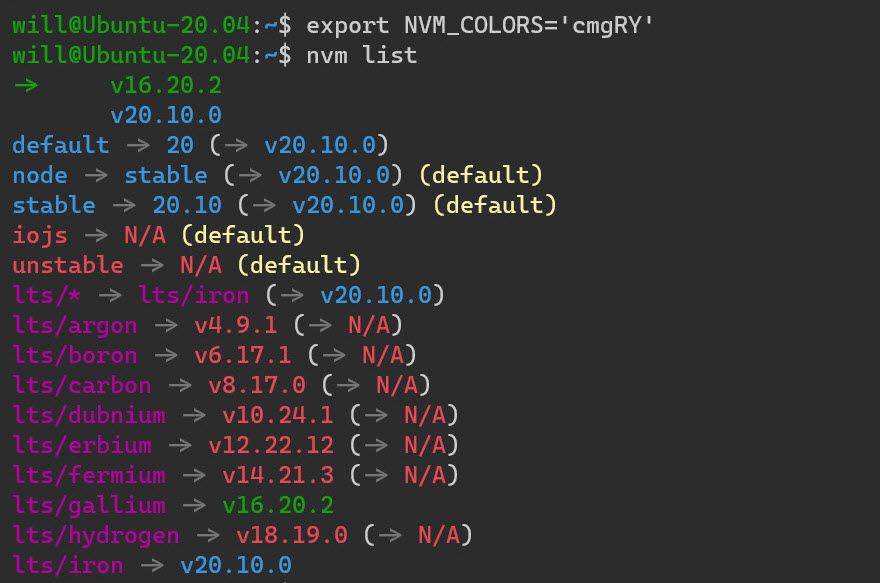This screenshot has width=880, height=583.
Task: Click the "default" alias name starting its row
Action: coord(61,145)
